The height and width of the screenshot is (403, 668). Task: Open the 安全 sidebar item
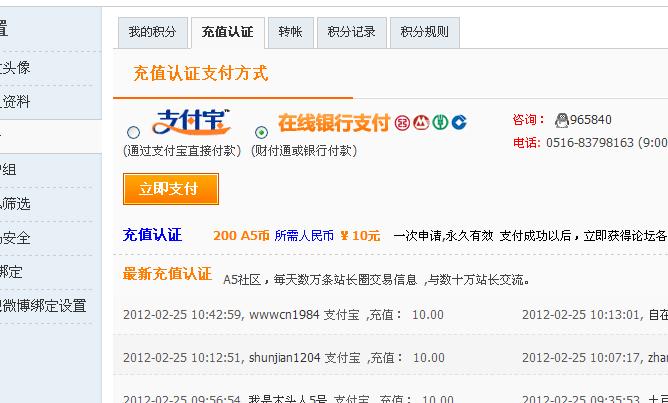click(15, 238)
